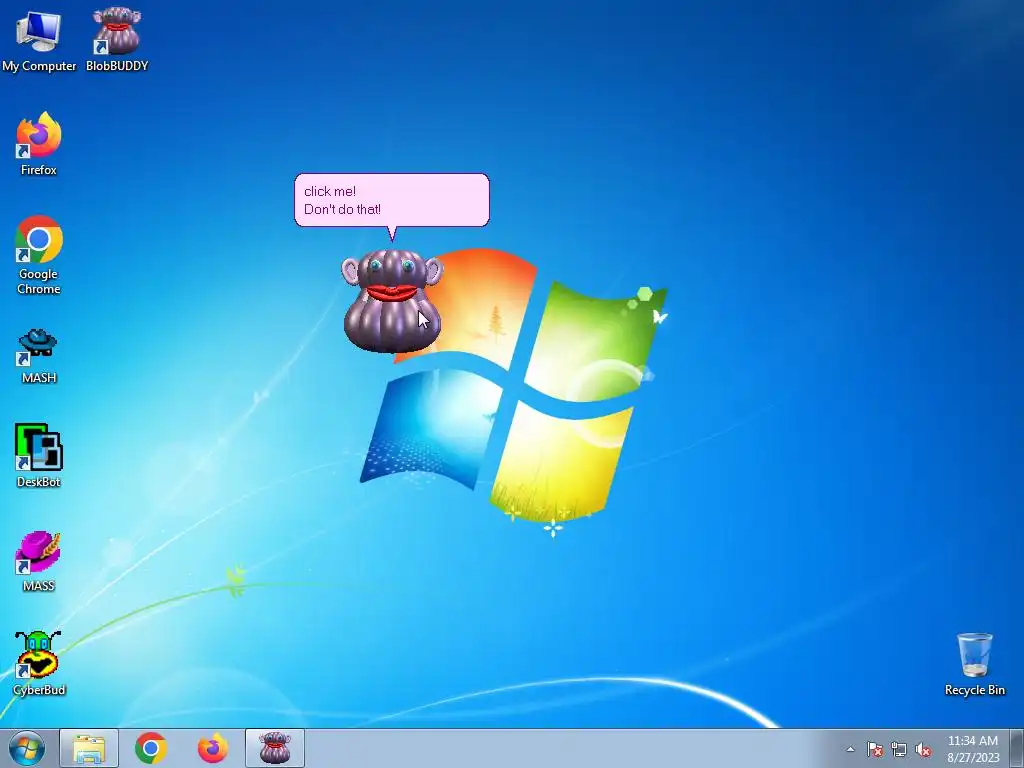Screen dimensions: 1024x768
Task: Open the My Computer desktop icon
Action: 39,39
